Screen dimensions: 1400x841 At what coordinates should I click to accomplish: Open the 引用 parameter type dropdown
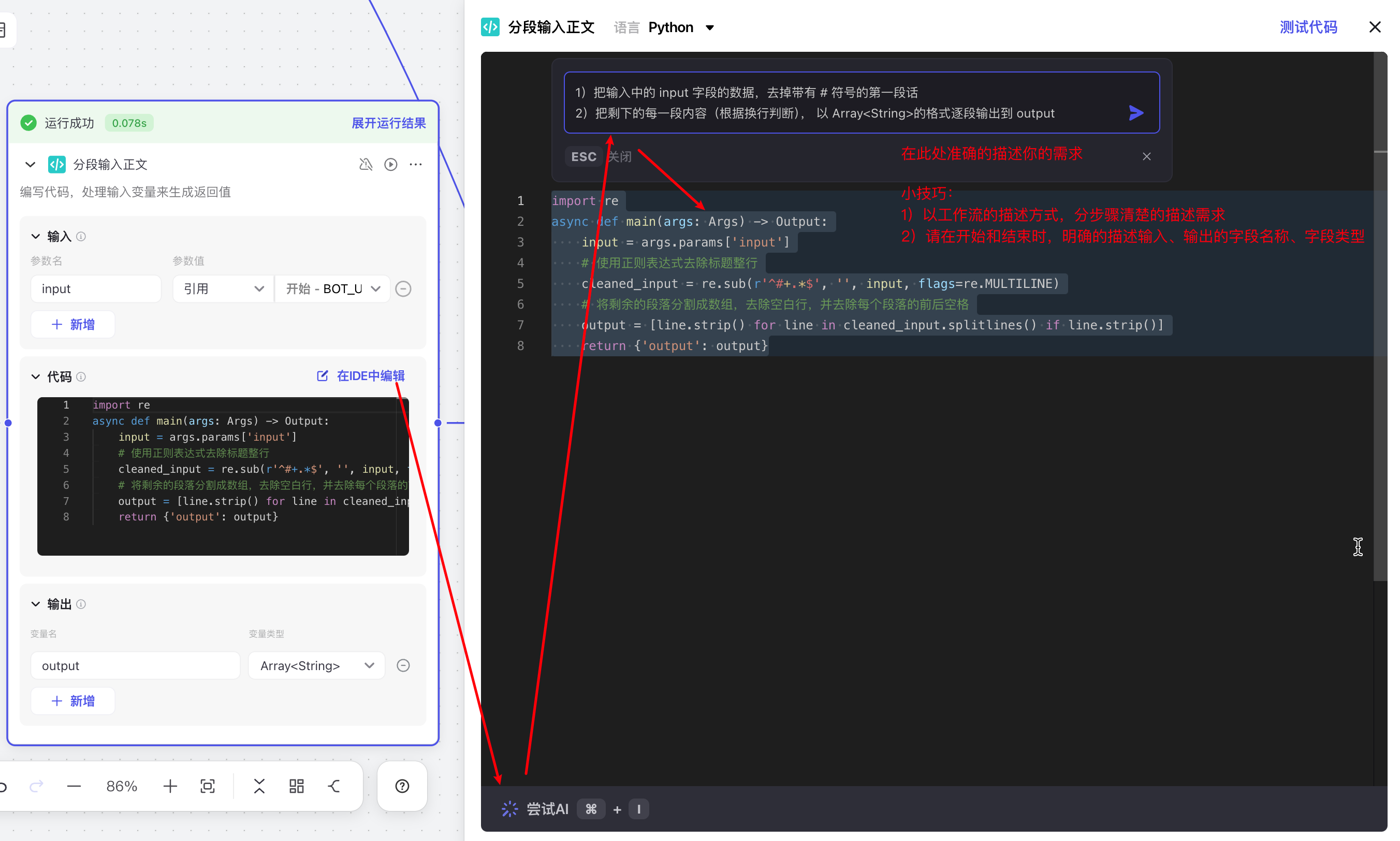[x=223, y=289]
